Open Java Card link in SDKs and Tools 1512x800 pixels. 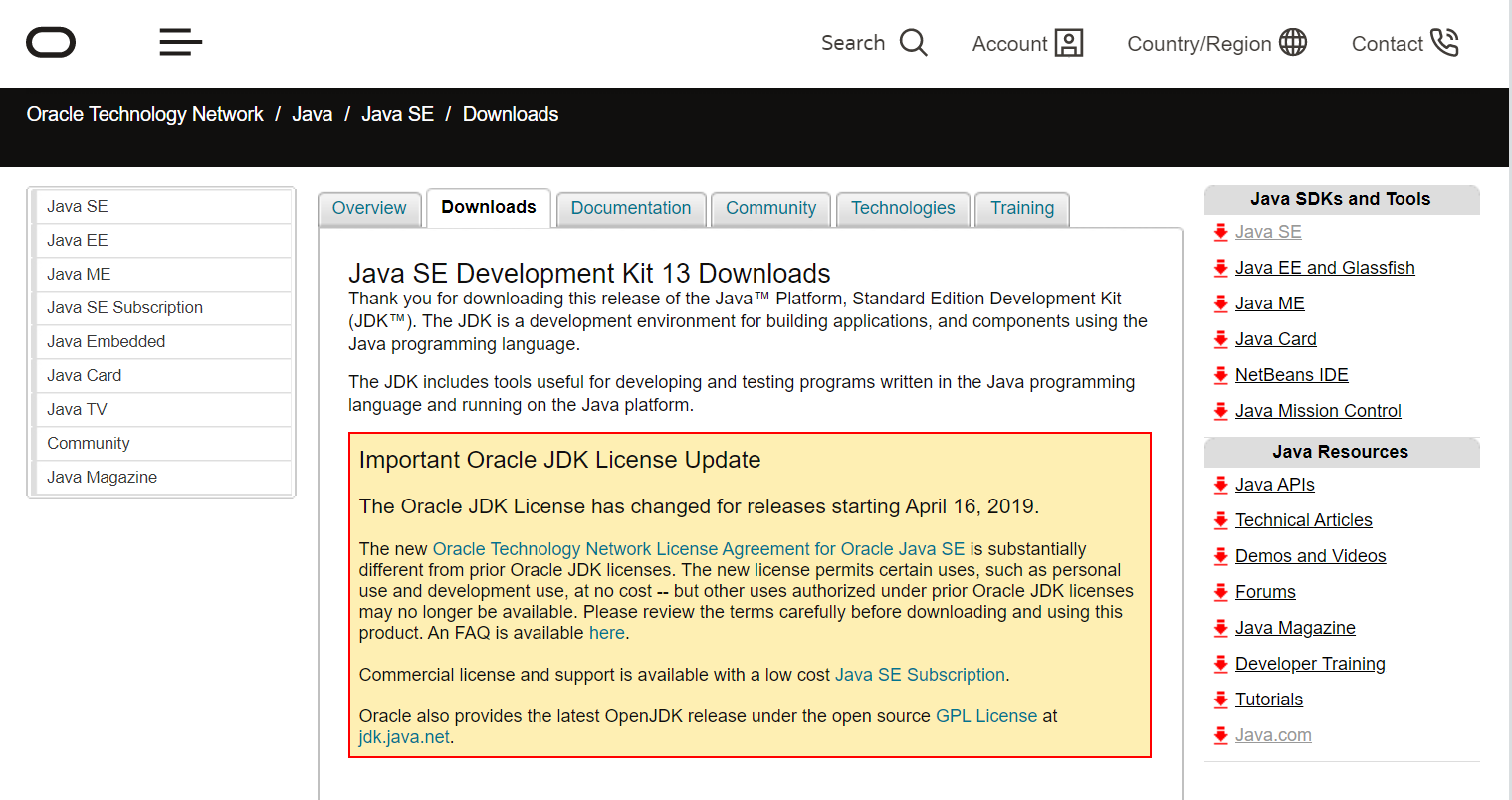1276,339
